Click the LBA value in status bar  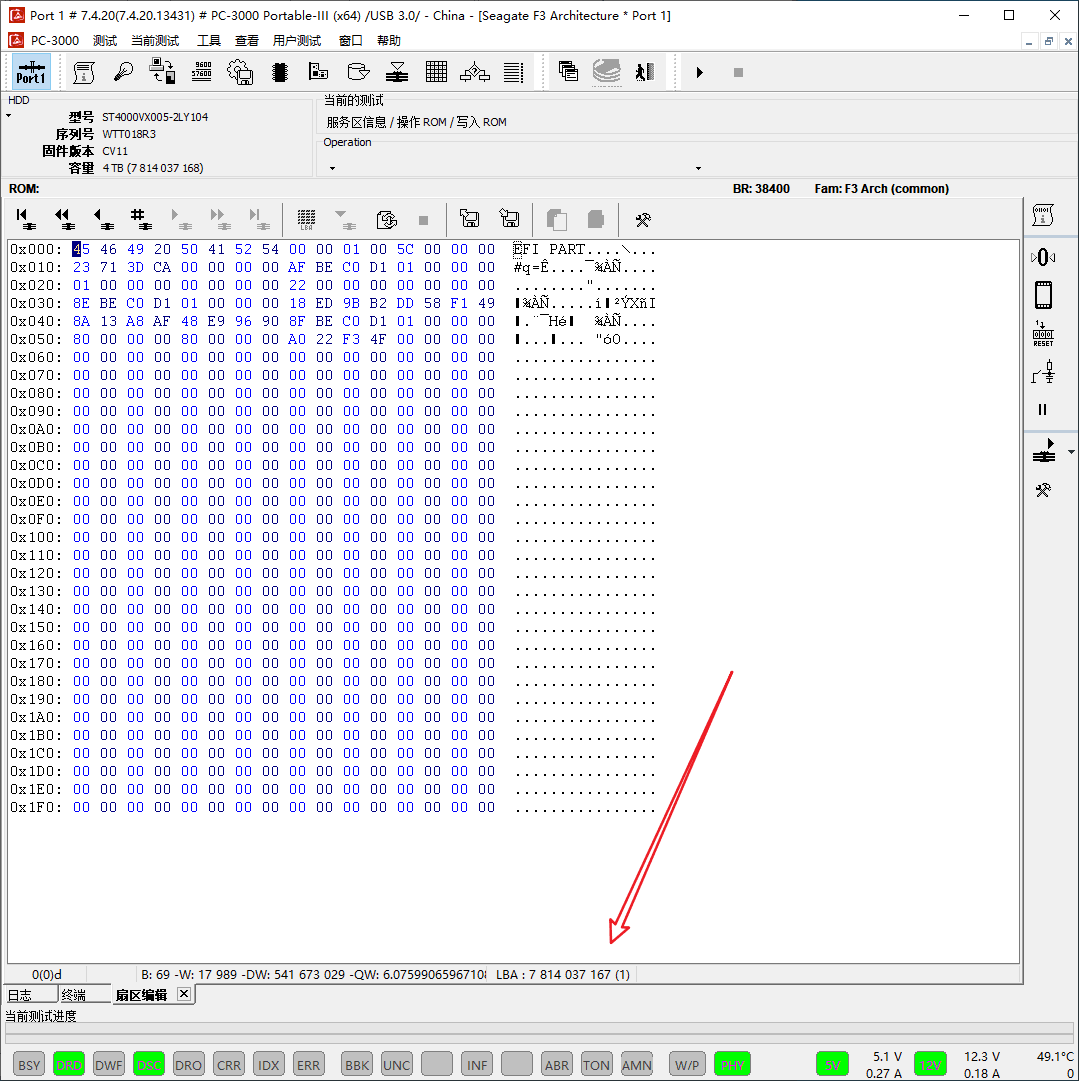pyautogui.click(x=563, y=974)
